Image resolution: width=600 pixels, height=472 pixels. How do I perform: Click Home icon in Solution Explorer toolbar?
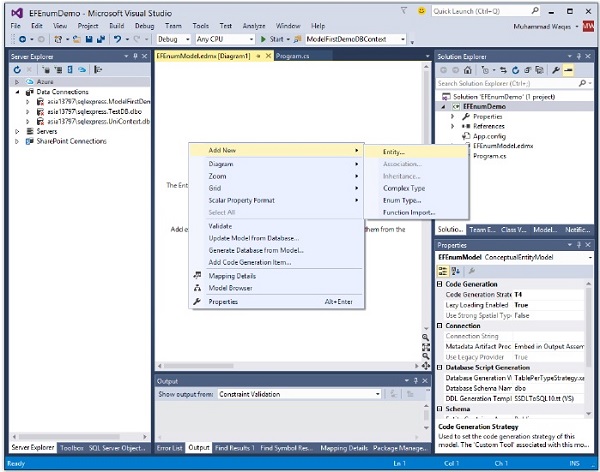pyautogui.click(x=467, y=70)
